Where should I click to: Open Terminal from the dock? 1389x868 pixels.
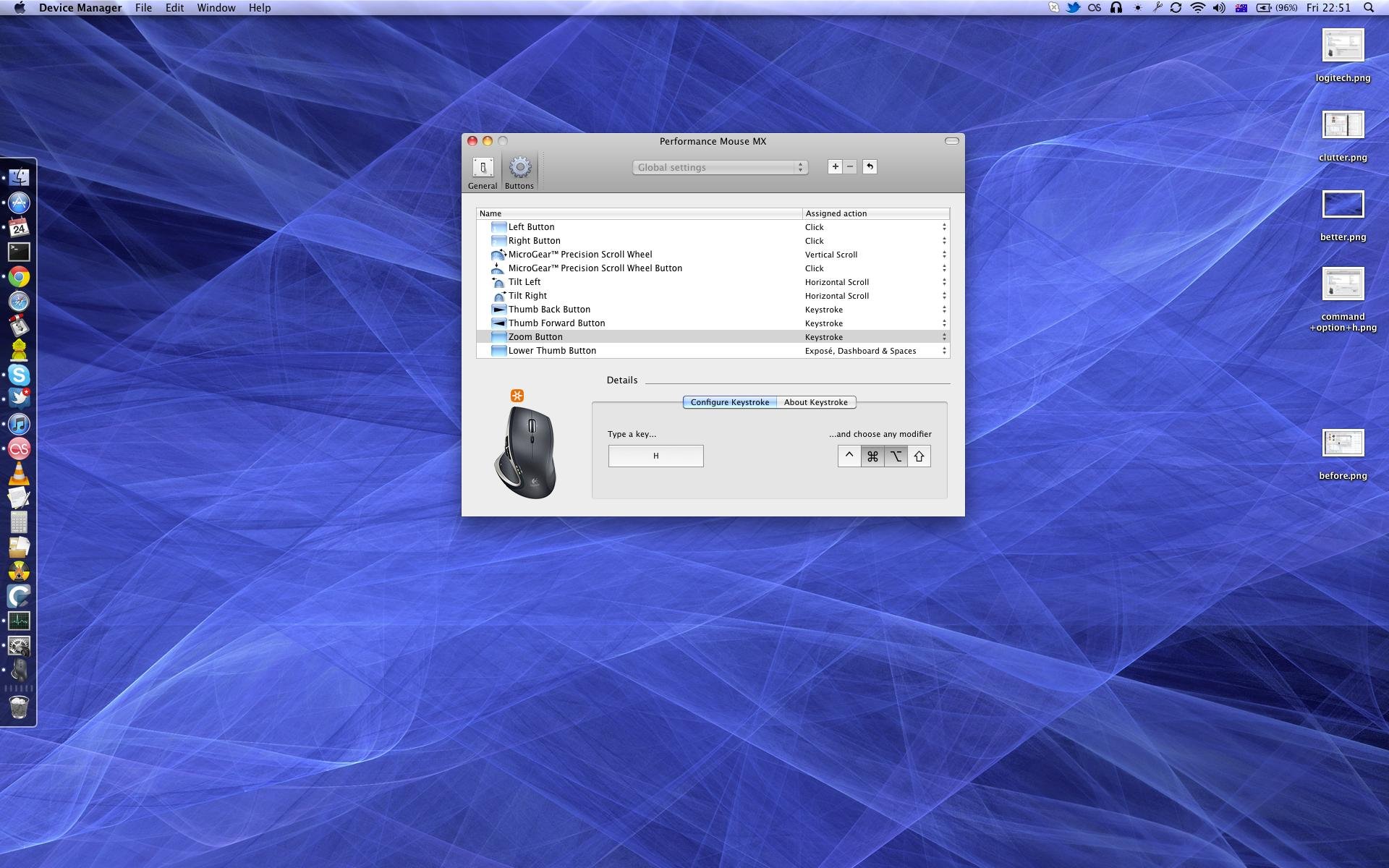(x=19, y=252)
